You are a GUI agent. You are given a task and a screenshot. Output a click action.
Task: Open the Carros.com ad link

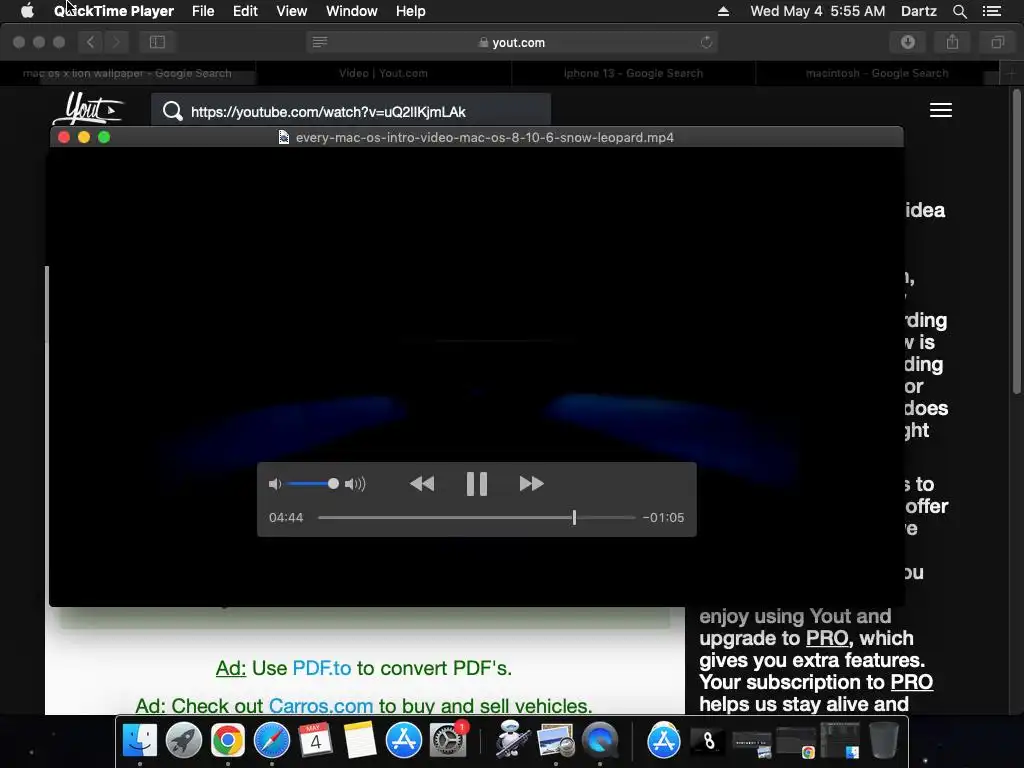click(x=321, y=706)
